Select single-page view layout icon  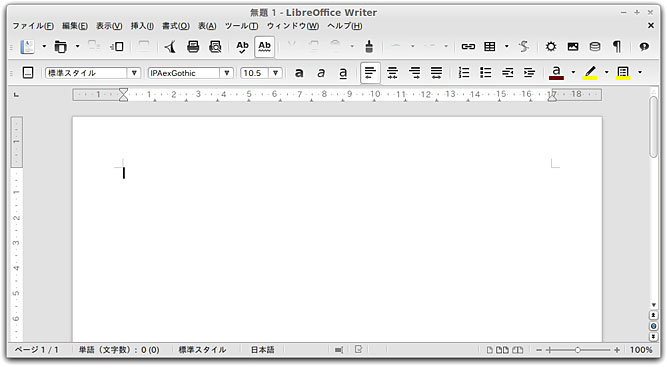point(490,350)
